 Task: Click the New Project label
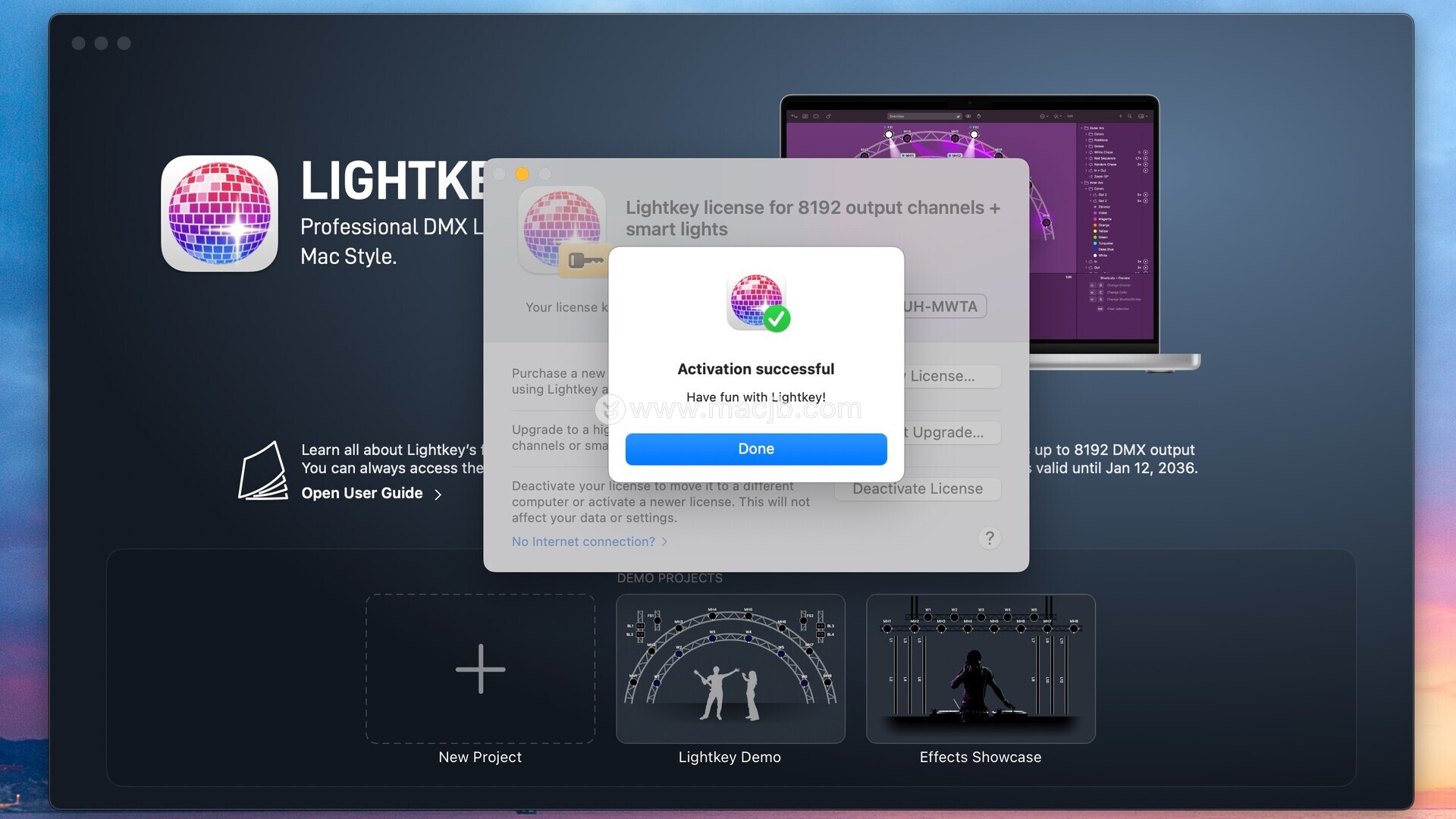480,757
